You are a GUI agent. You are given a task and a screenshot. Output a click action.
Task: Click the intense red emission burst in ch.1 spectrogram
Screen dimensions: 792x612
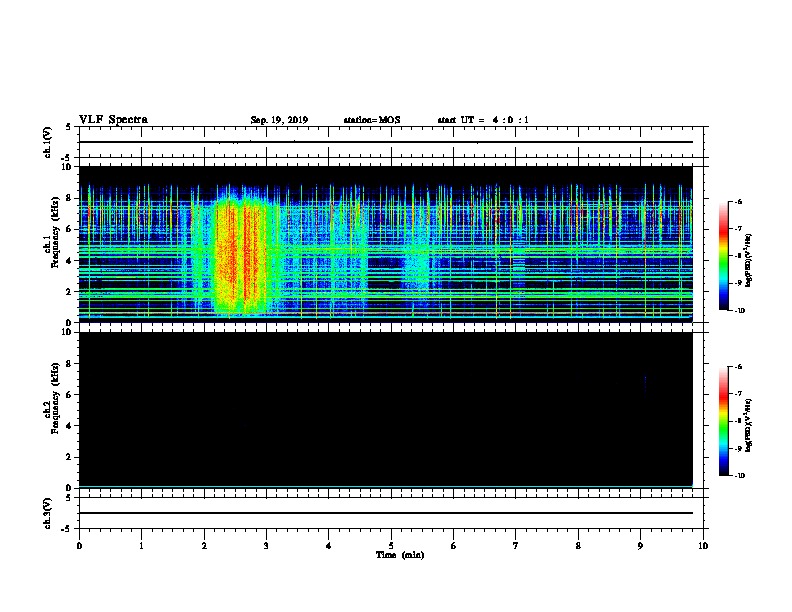[238, 255]
